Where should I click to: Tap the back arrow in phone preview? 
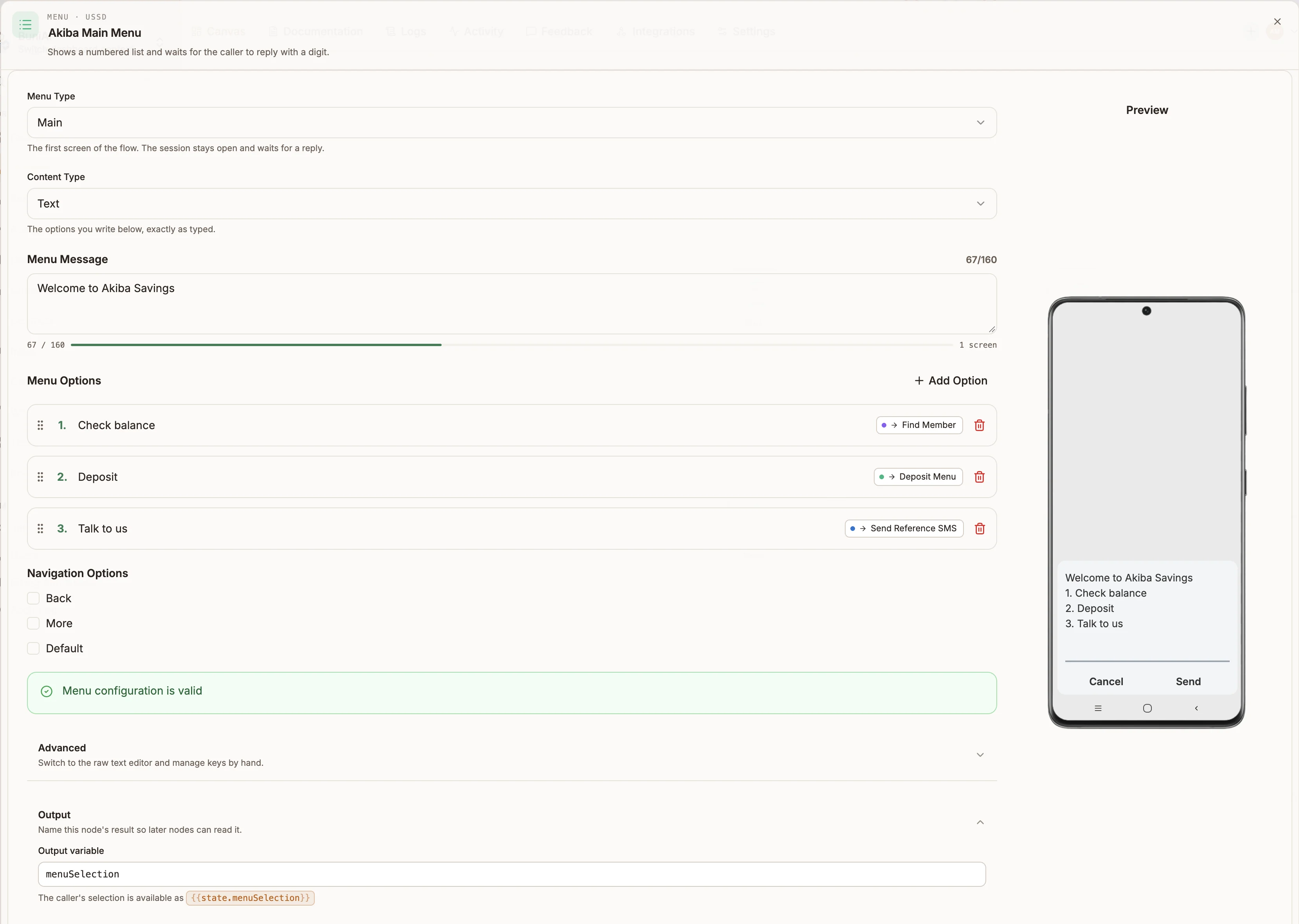click(1196, 708)
